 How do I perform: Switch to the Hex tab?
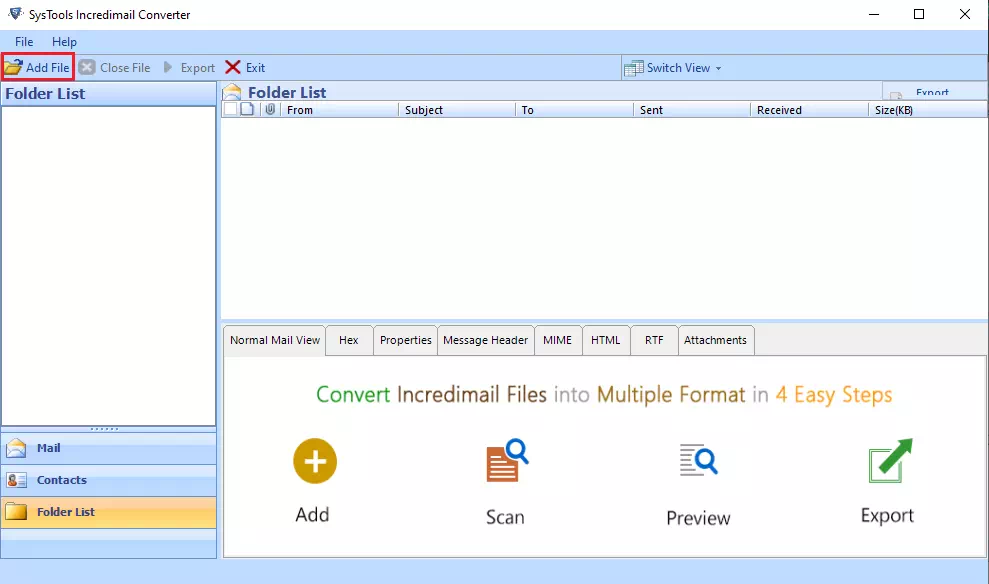click(x=349, y=340)
